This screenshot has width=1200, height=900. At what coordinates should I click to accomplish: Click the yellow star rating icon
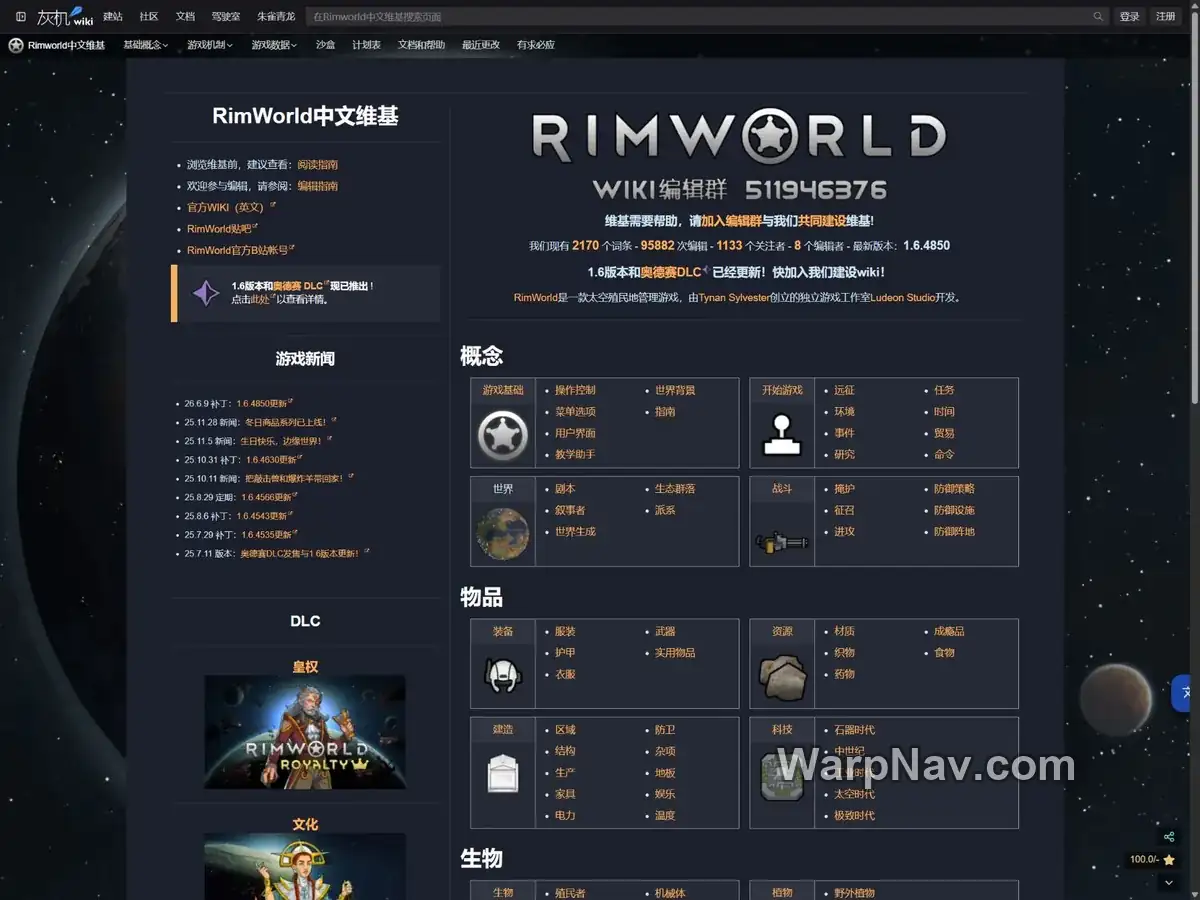(x=1168, y=860)
